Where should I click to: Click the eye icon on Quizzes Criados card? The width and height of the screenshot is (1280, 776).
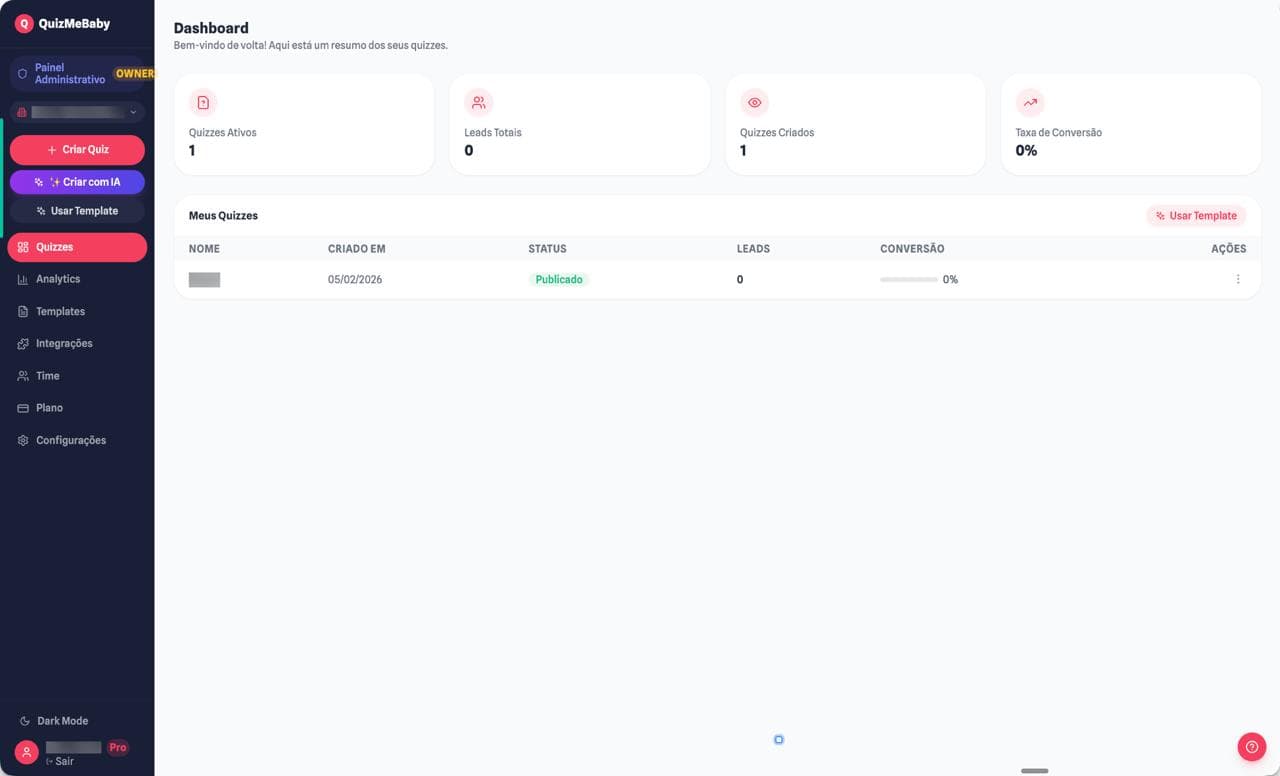click(754, 102)
